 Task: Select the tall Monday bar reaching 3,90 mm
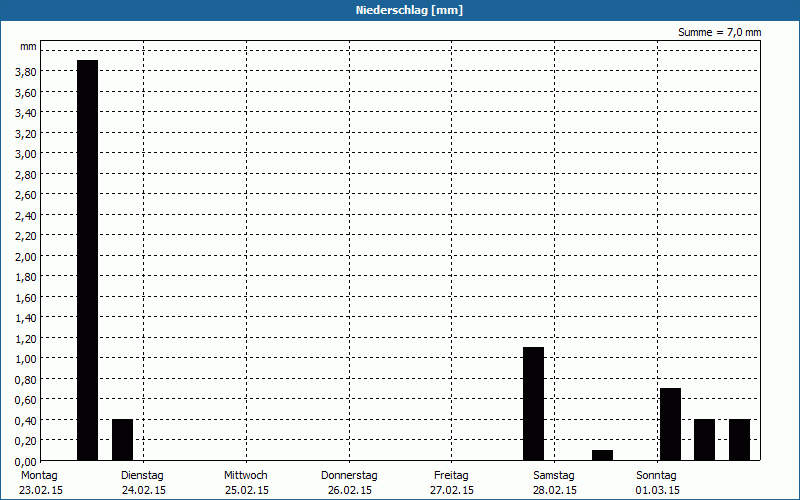[x=87, y=260]
